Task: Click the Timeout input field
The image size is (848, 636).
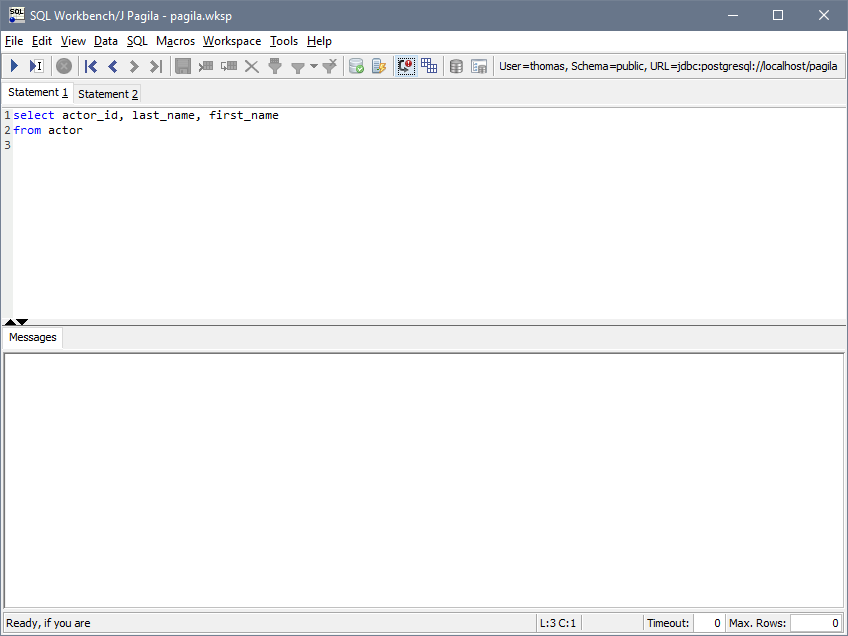Action: [710, 623]
